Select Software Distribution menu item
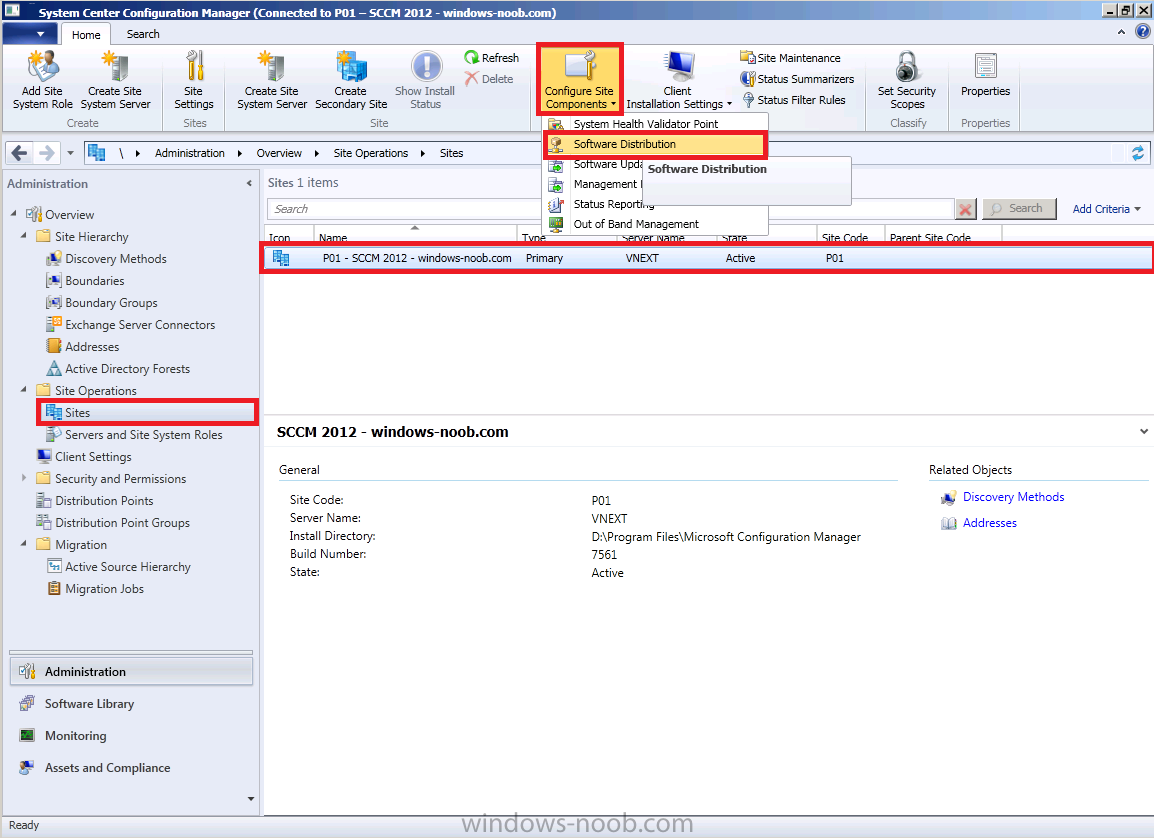1154x838 pixels. (x=655, y=144)
